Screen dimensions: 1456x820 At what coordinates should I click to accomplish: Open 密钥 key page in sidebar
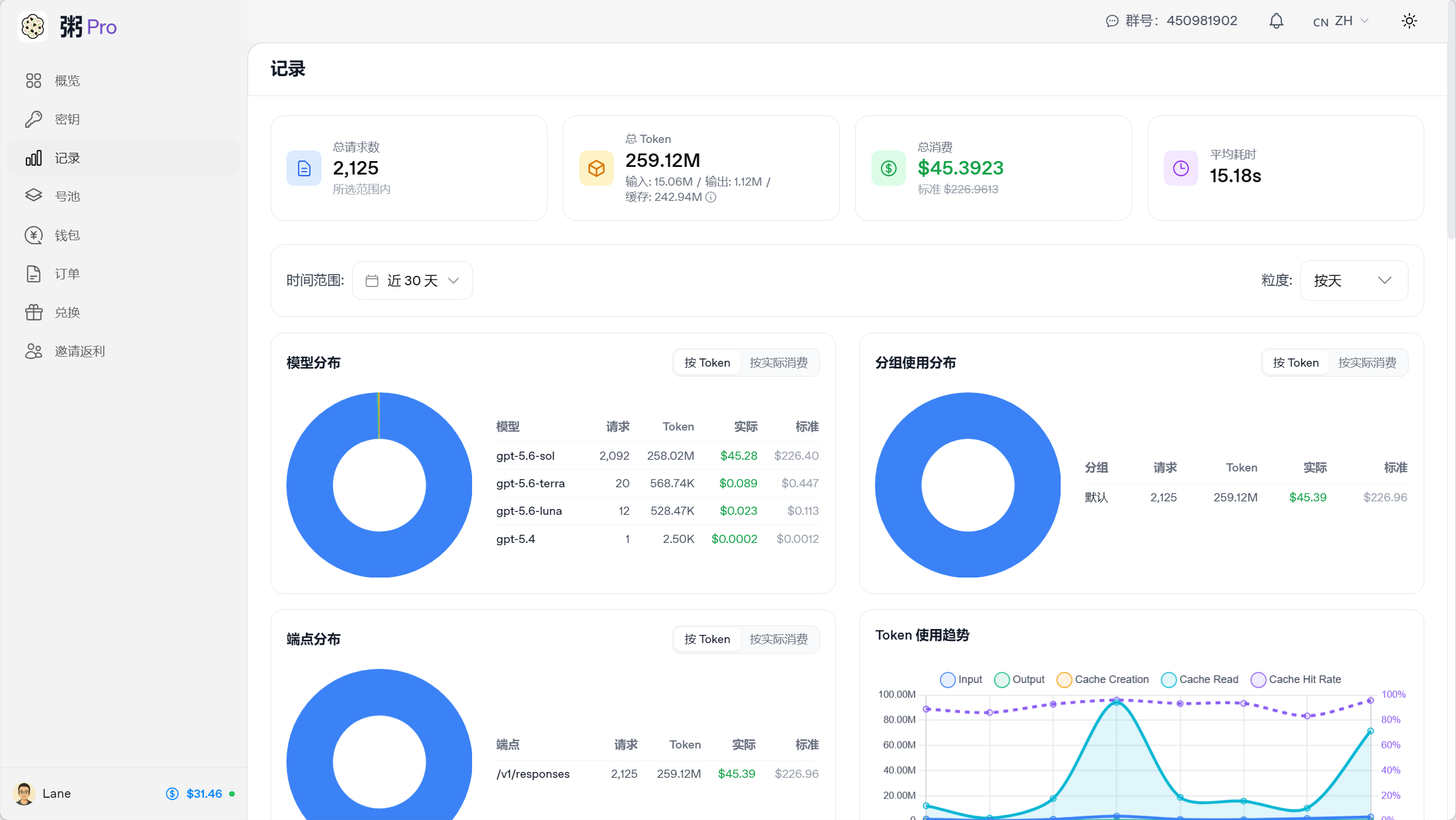(124, 119)
